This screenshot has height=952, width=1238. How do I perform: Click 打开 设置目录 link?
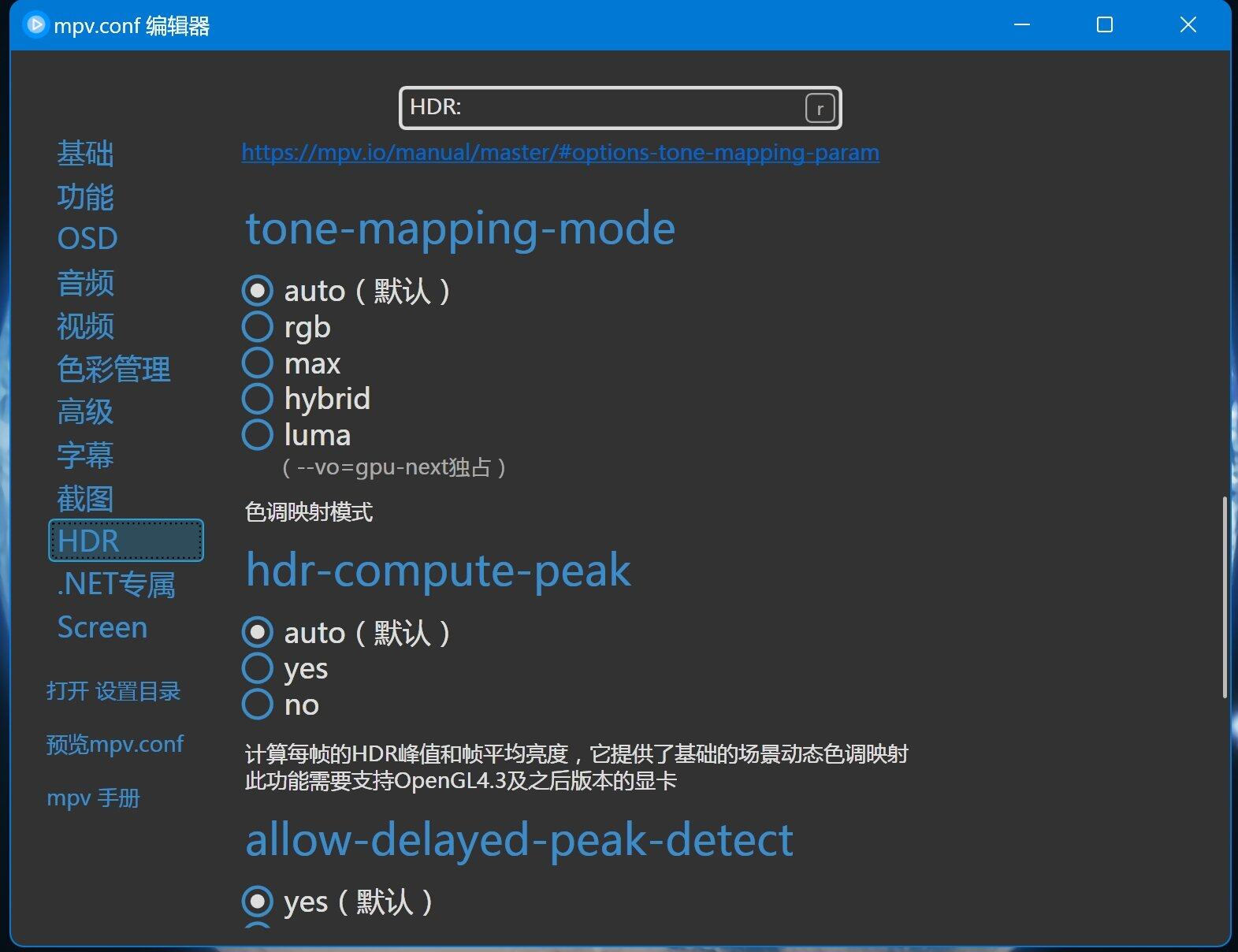click(113, 691)
